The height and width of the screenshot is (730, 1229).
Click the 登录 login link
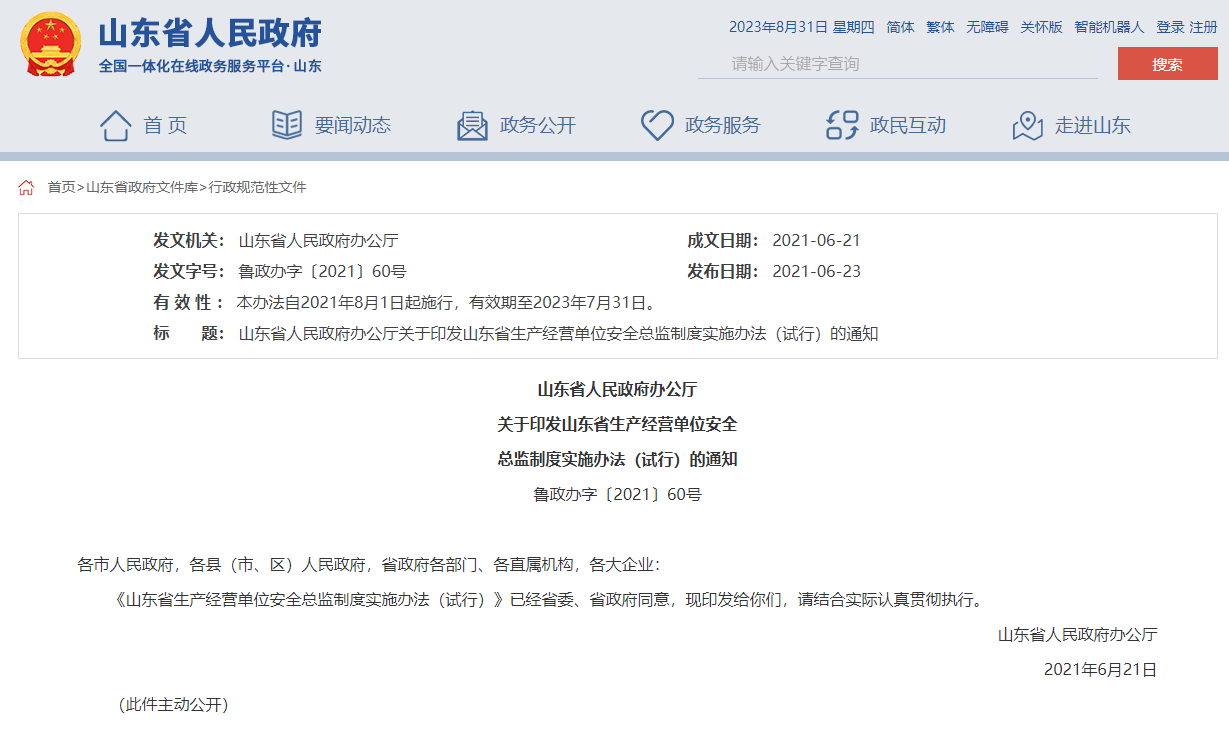1170,27
